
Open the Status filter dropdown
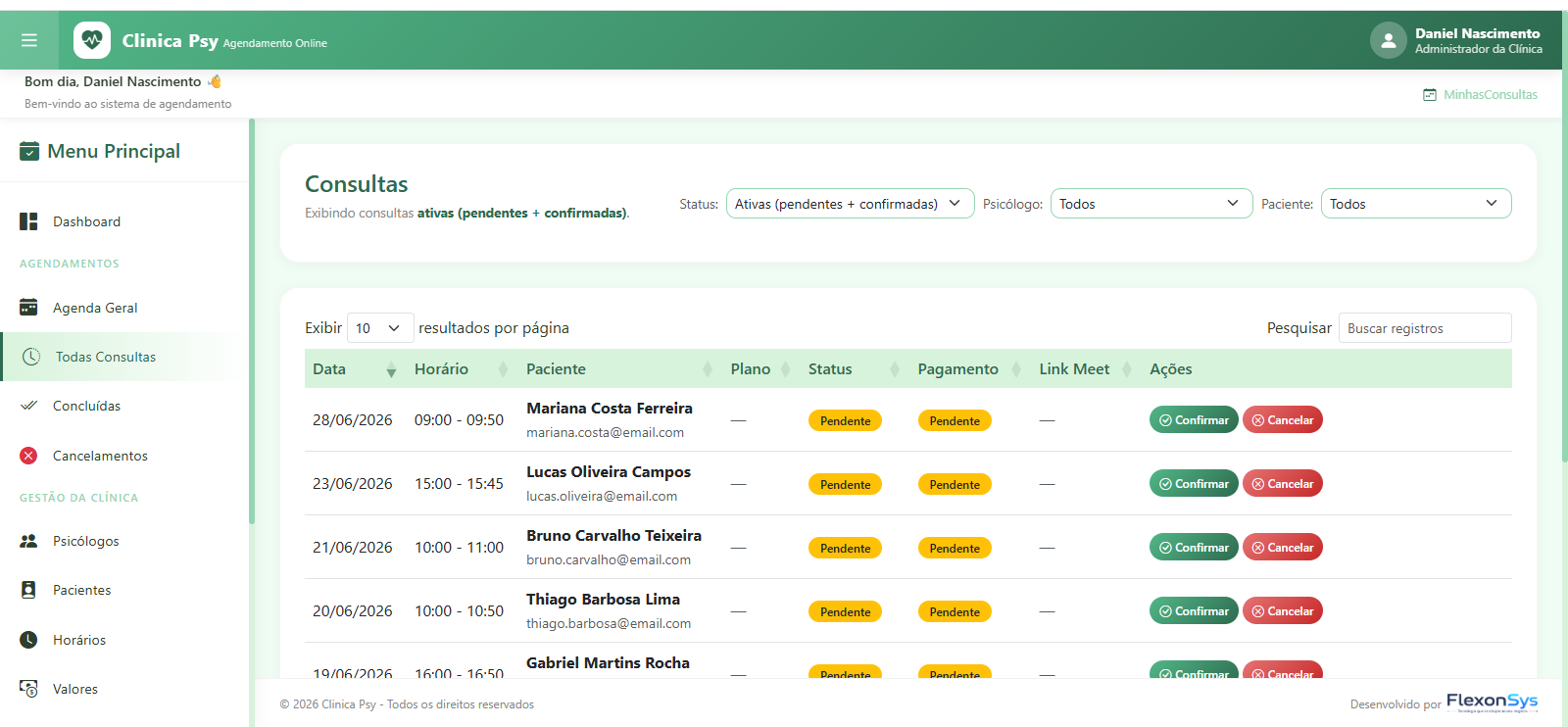click(850, 204)
